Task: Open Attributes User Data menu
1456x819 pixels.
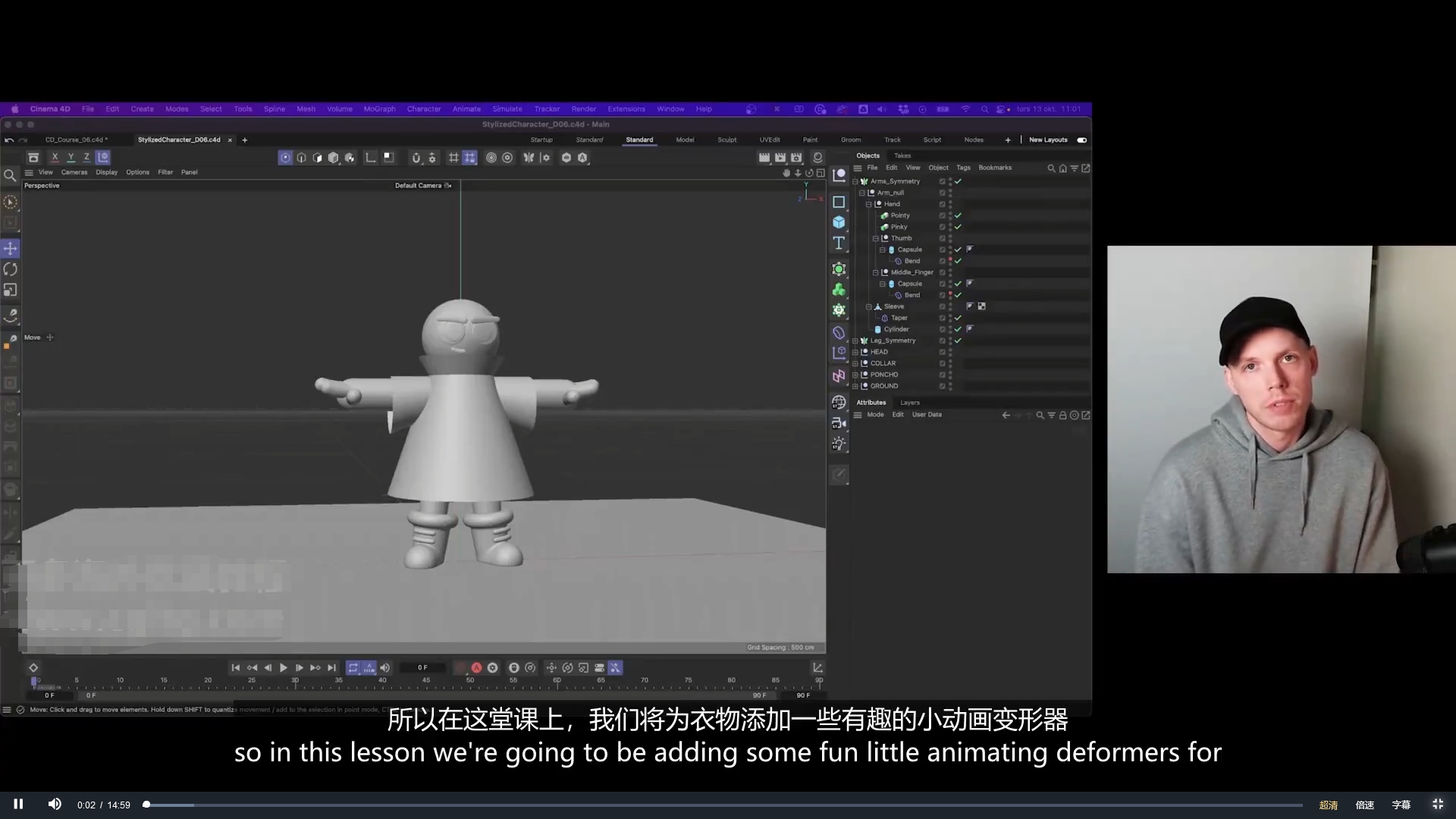Action: coord(927,416)
